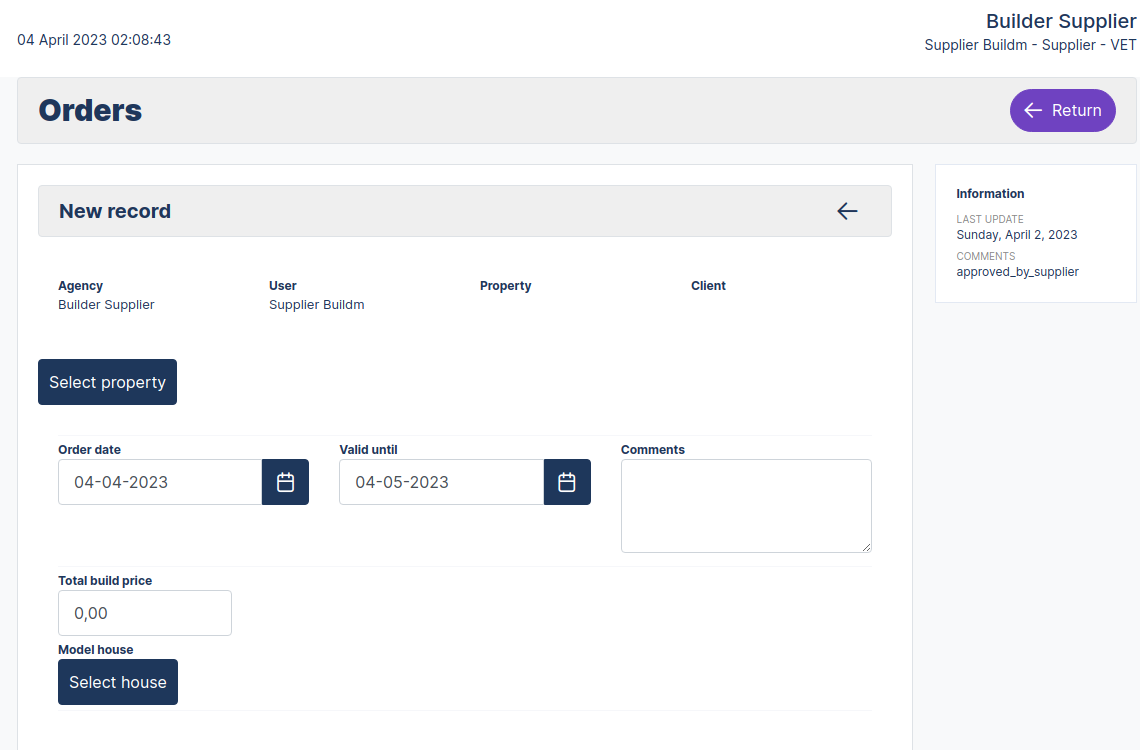
Task: Click the Select property button
Action: click(107, 382)
